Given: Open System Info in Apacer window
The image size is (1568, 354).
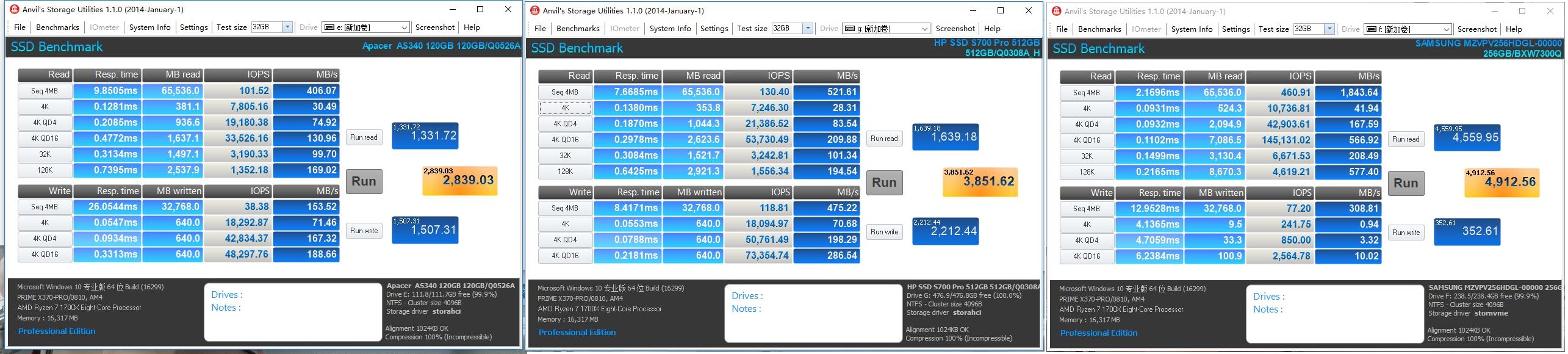Looking at the screenshot, I should point(149,27).
